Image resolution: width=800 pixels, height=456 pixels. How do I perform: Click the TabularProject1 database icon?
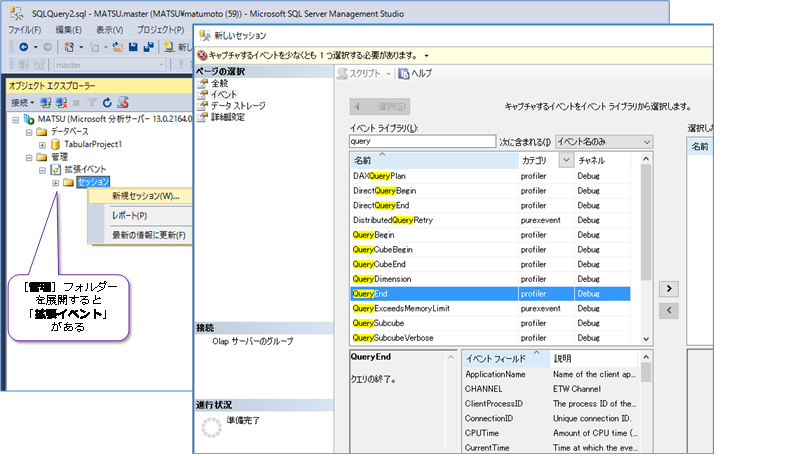click(x=56, y=144)
